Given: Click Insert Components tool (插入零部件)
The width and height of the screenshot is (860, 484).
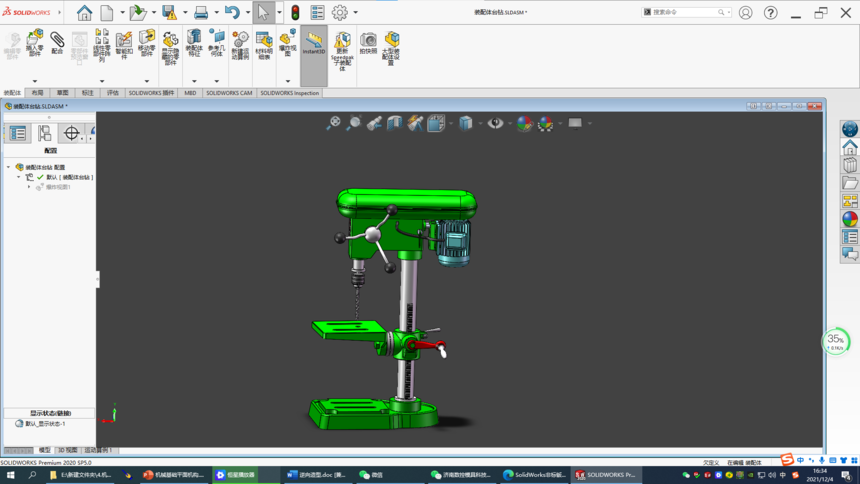Looking at the screenshot, I should tap(35, 43).
